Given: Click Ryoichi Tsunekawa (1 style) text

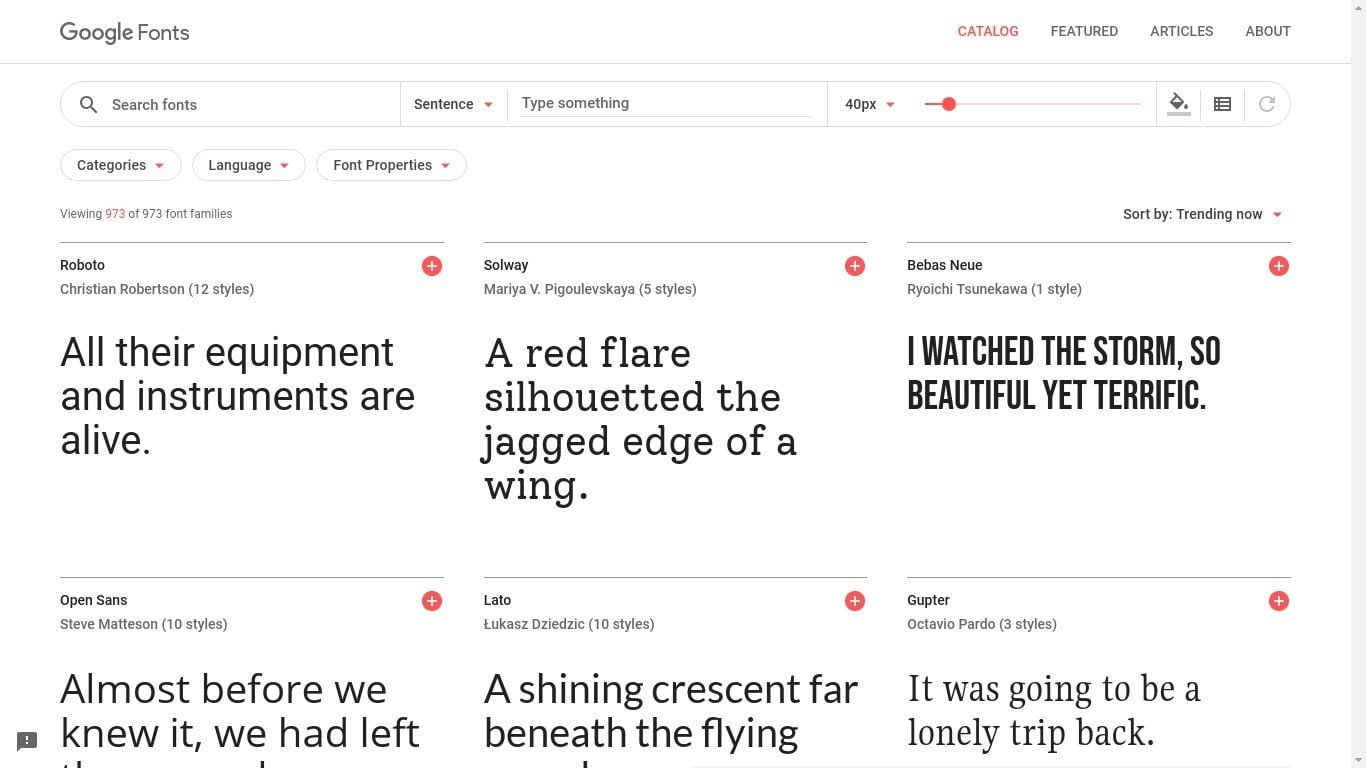Looking at the screenshot, I should tap(994, 289).
